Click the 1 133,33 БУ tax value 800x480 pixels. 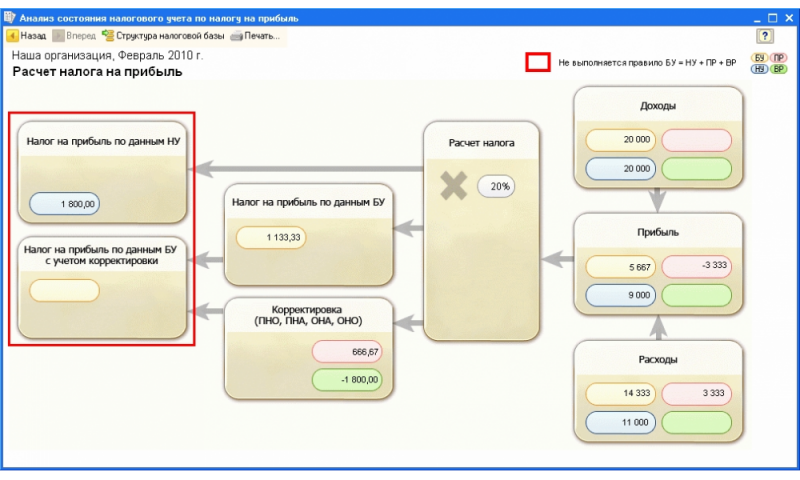270,237
